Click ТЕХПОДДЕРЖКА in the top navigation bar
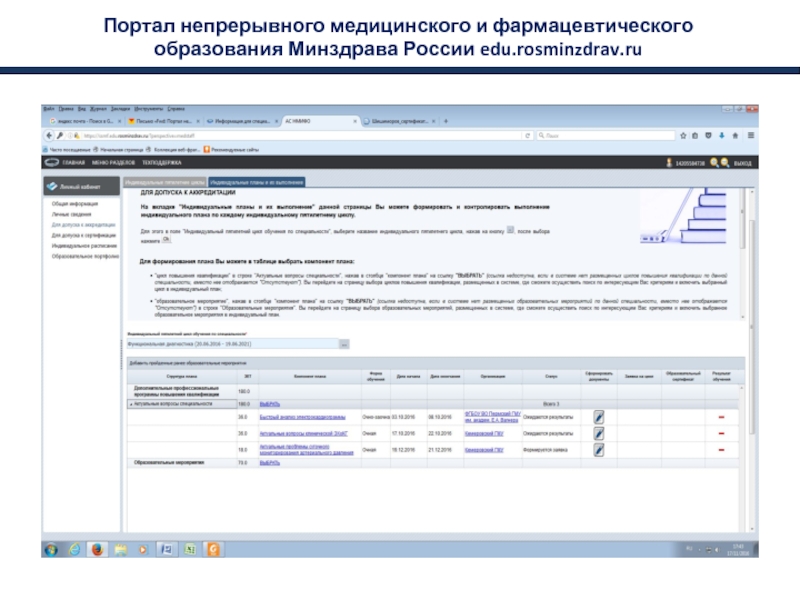 (x=162, y=162)
